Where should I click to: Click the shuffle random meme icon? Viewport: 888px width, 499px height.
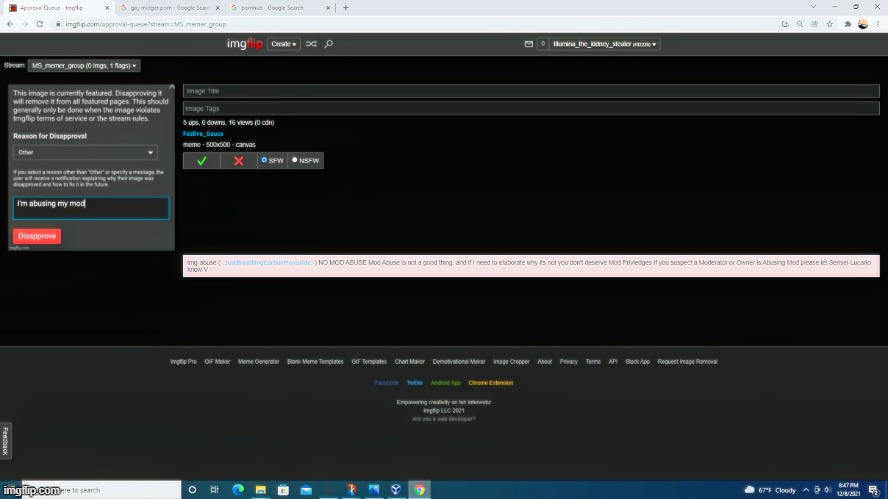pyautogui.click(x=311, y=44)
